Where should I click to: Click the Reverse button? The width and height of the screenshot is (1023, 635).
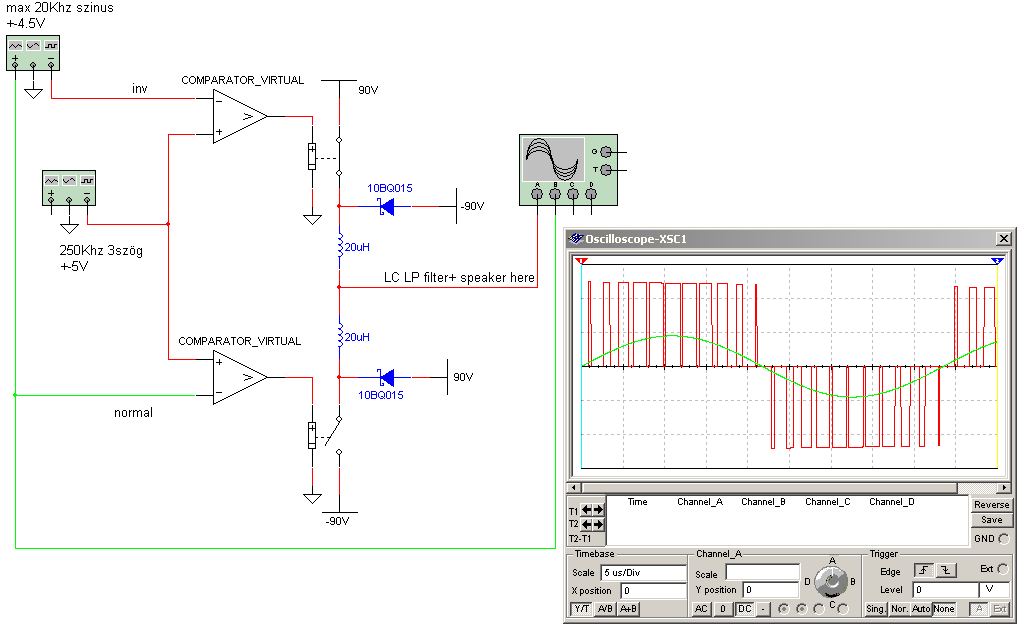pyautogui.click(x=992, y=505)
